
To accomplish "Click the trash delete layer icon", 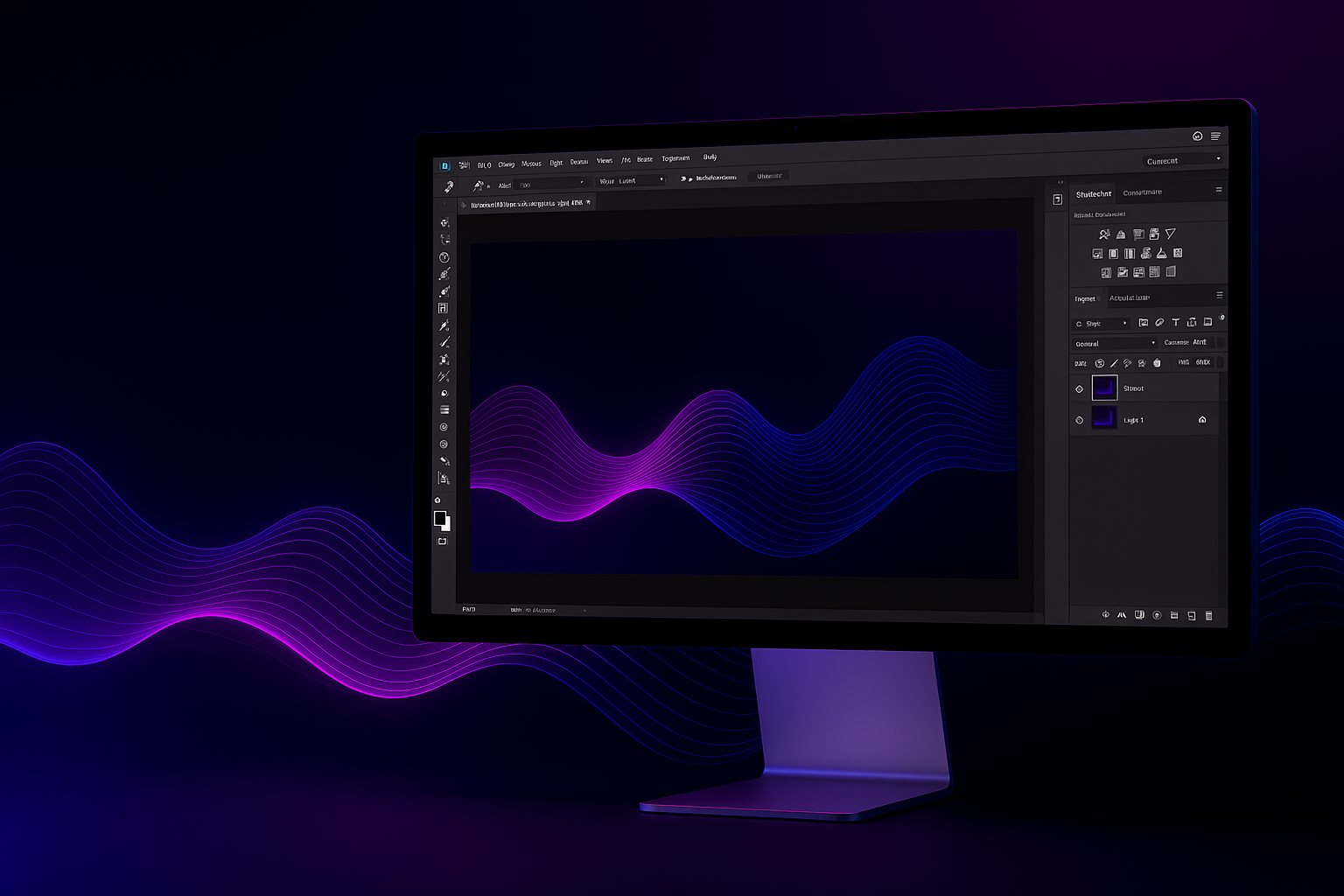I will tap(1209, 616).
